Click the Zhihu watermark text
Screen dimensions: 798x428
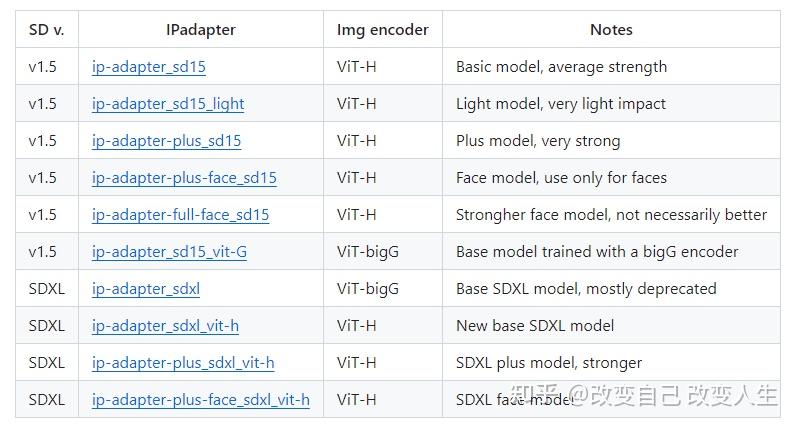click(644, 395)
